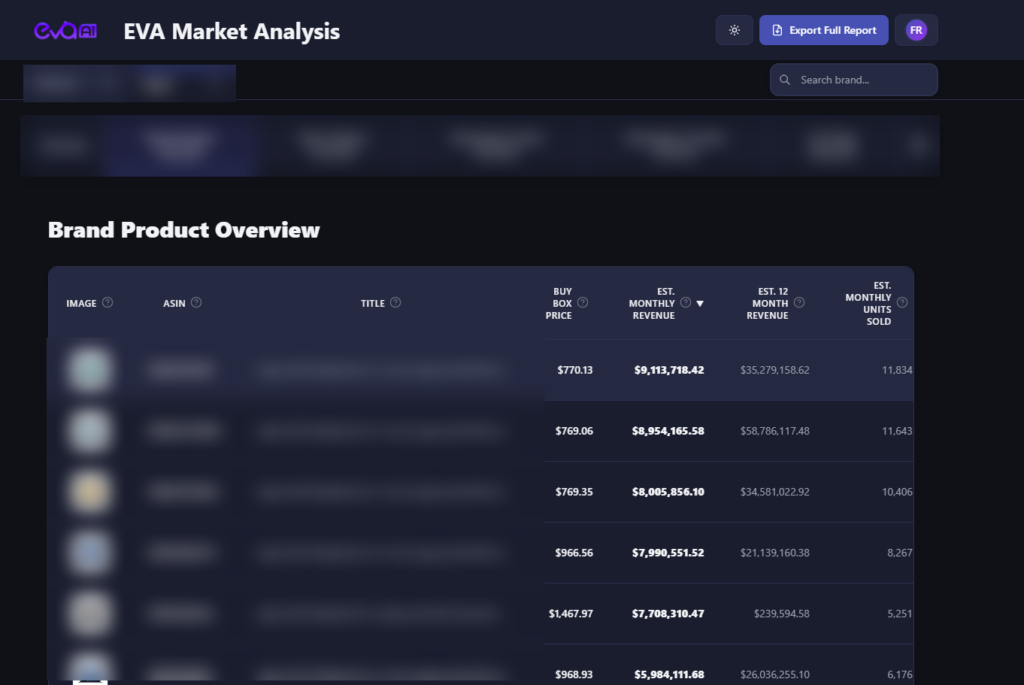Click the $1,467.97 buy box price cell
Viewport: 1024px width, 685px height.
click(570, 613)
